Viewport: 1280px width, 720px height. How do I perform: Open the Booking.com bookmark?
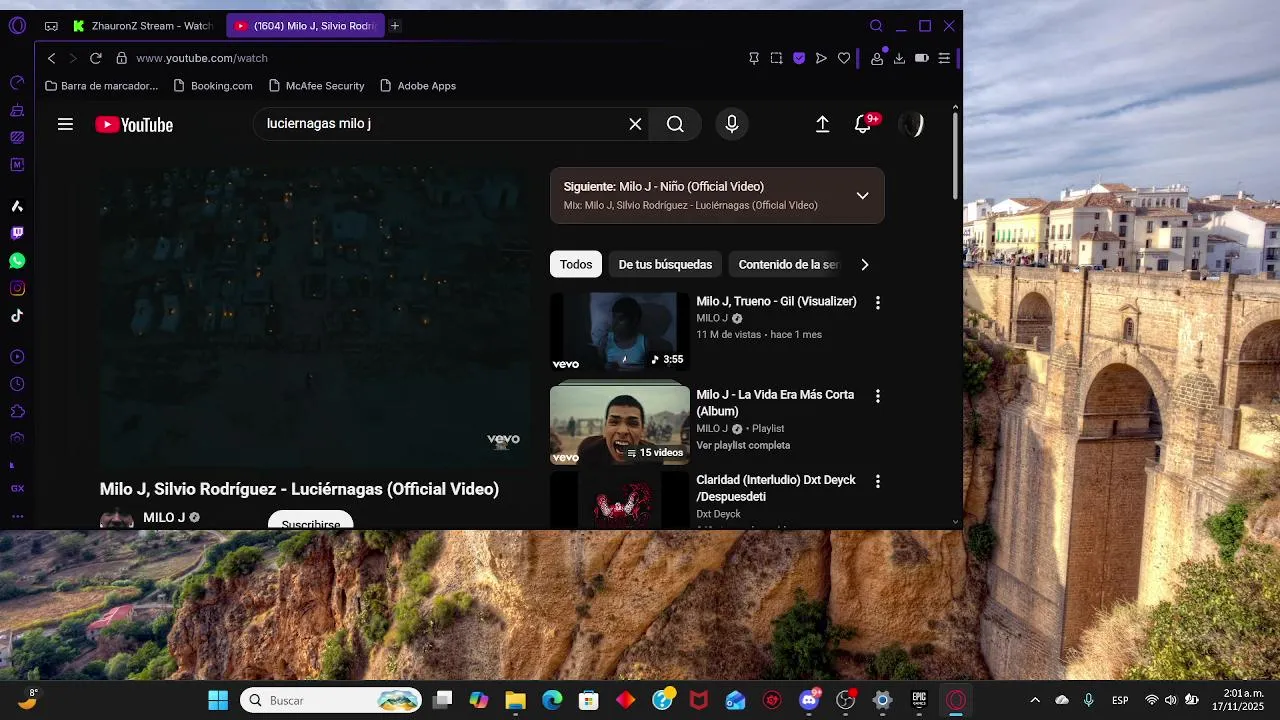(x=213, y=86)
